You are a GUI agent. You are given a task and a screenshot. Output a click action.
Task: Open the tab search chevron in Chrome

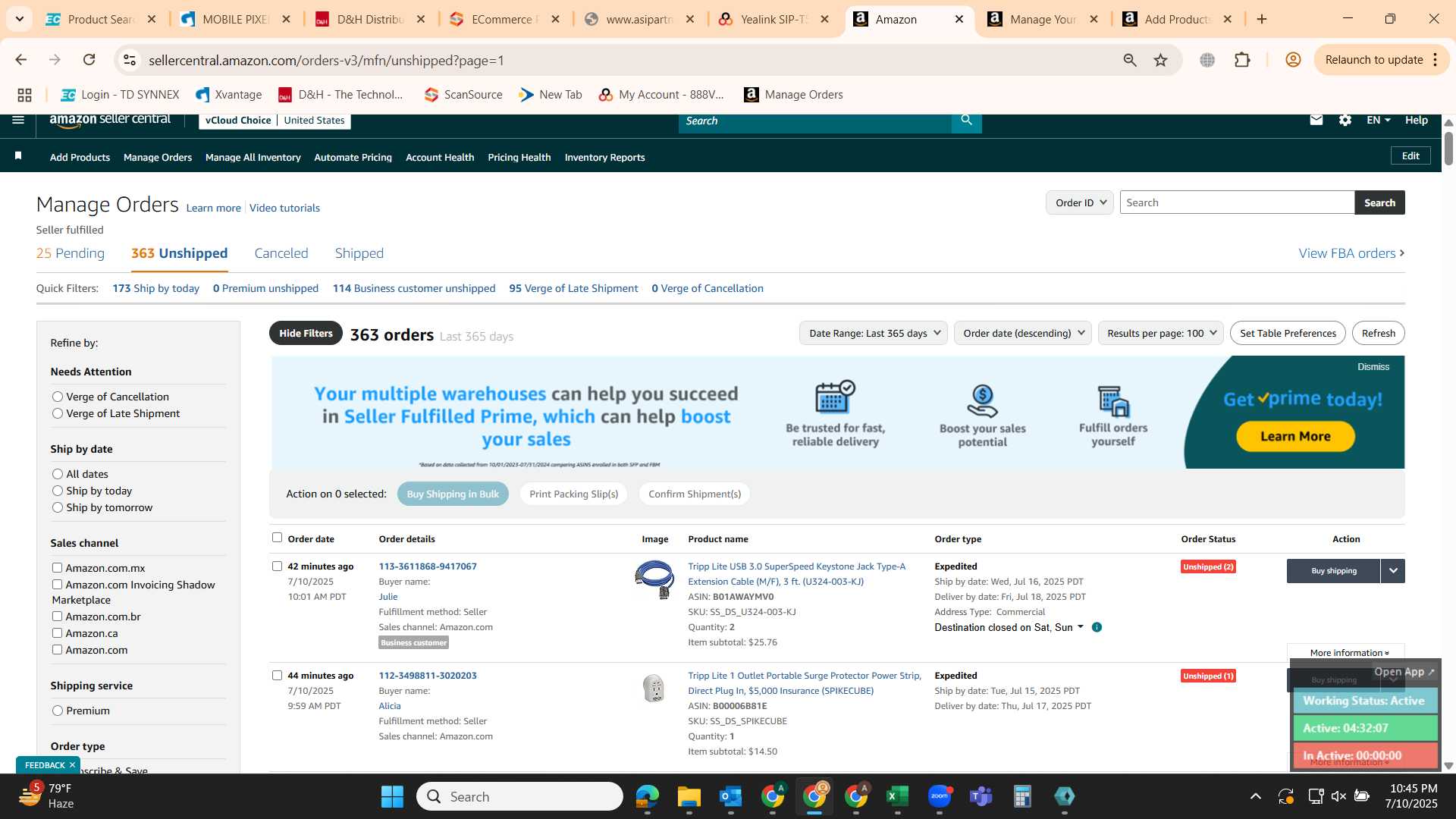click(19, 19)
